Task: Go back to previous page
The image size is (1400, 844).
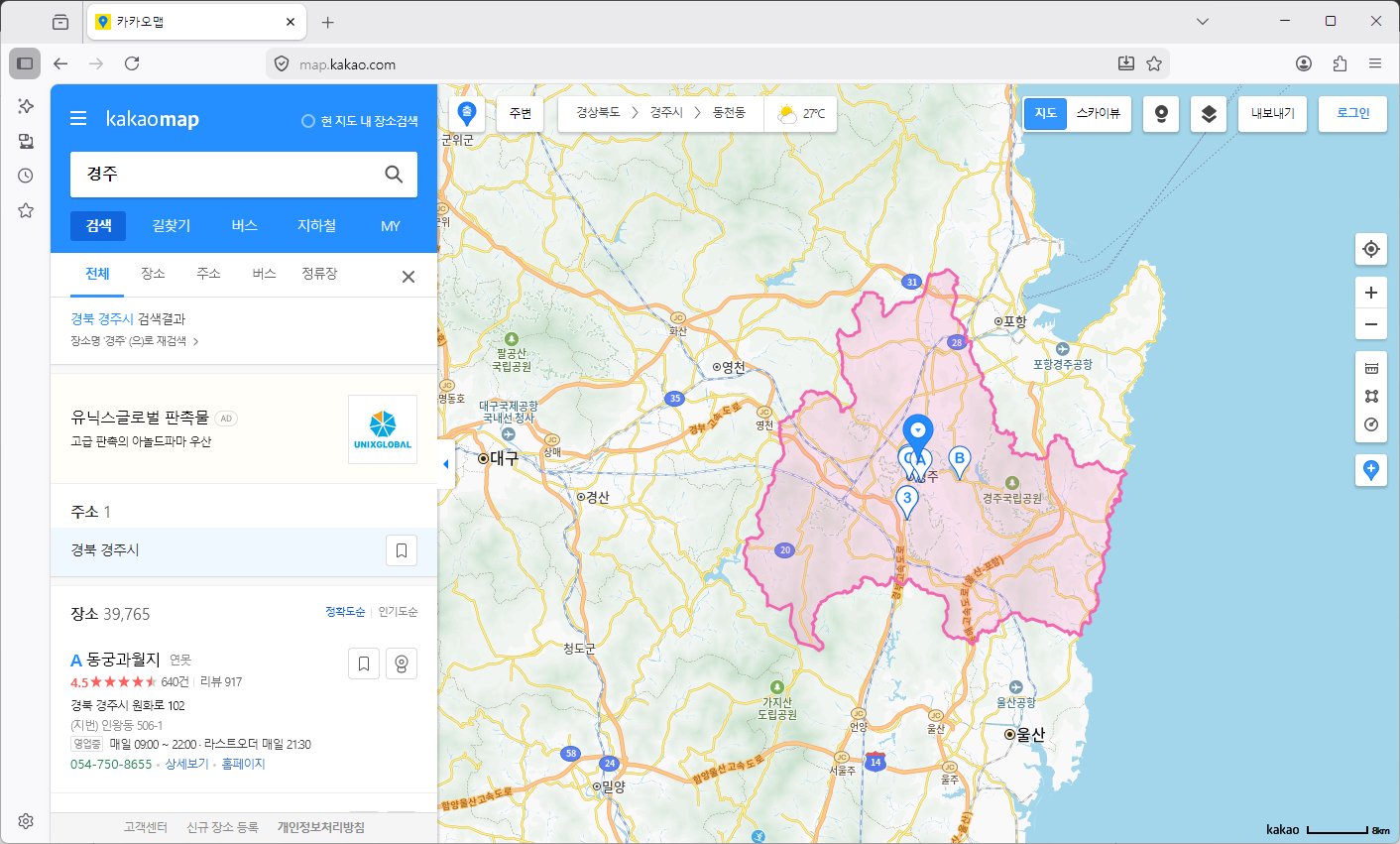Action: (60, 63)
